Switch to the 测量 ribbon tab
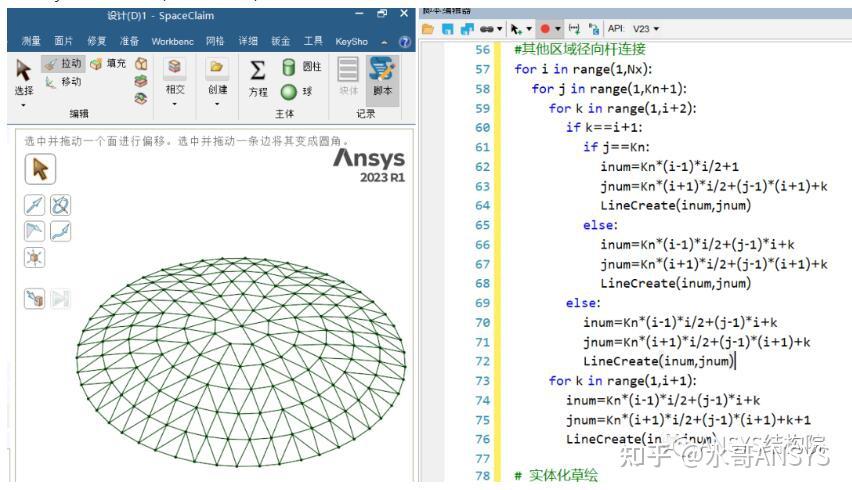Viewport: 852px width, 490px height. pos(31,41)
